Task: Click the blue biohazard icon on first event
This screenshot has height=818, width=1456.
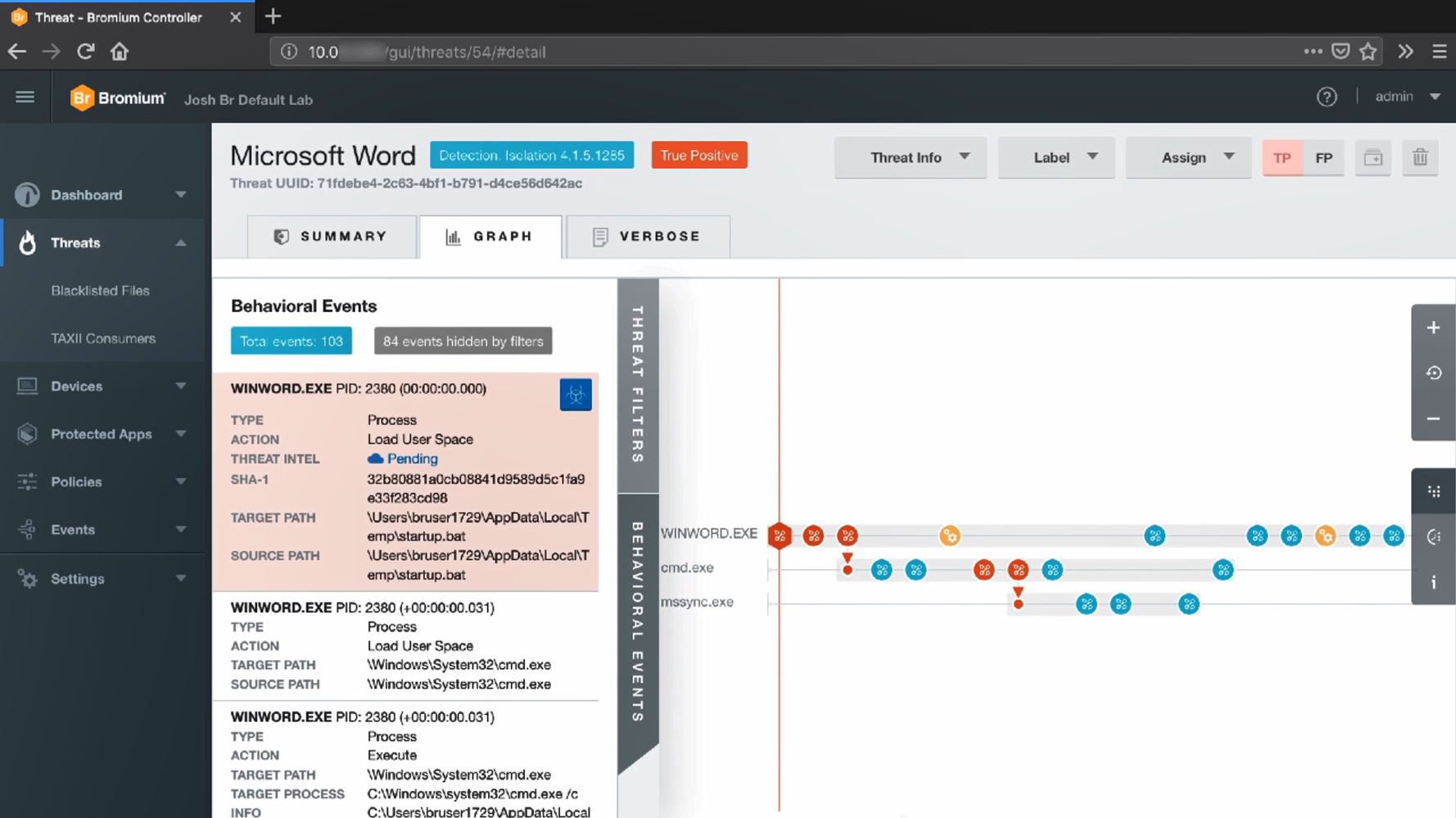Action: [x=576, y=395]
